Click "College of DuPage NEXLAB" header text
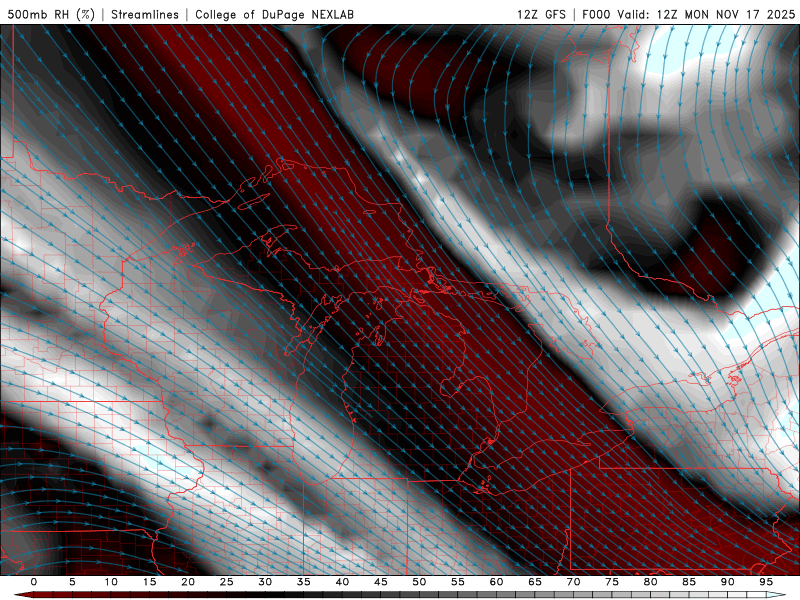 click(x=274, y=14)
